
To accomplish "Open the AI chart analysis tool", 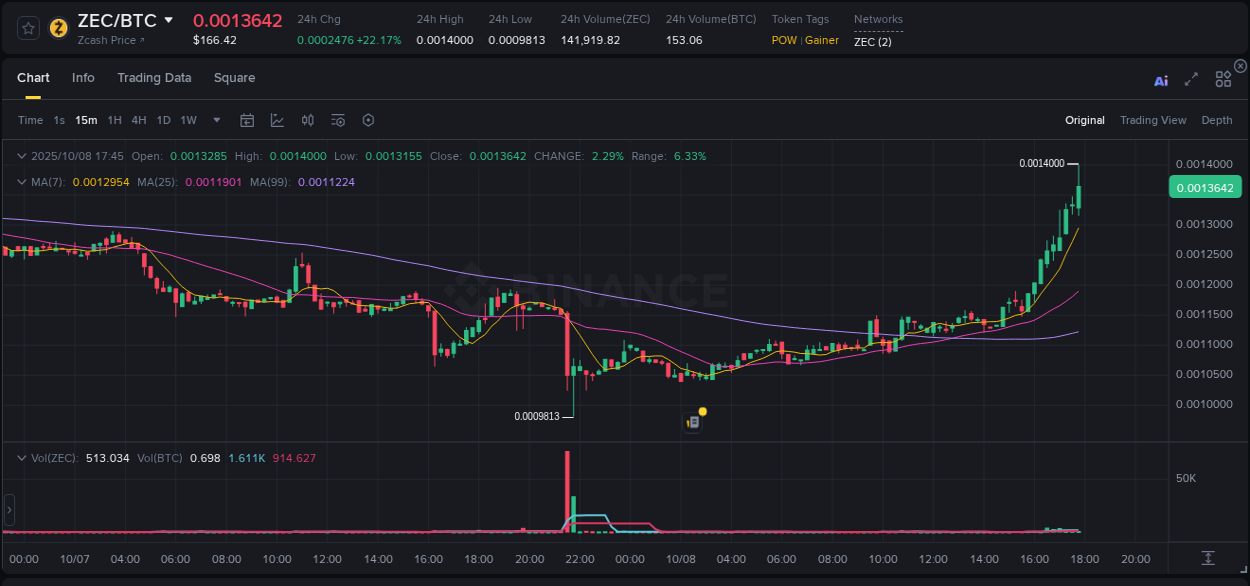I will [1161, 81].
